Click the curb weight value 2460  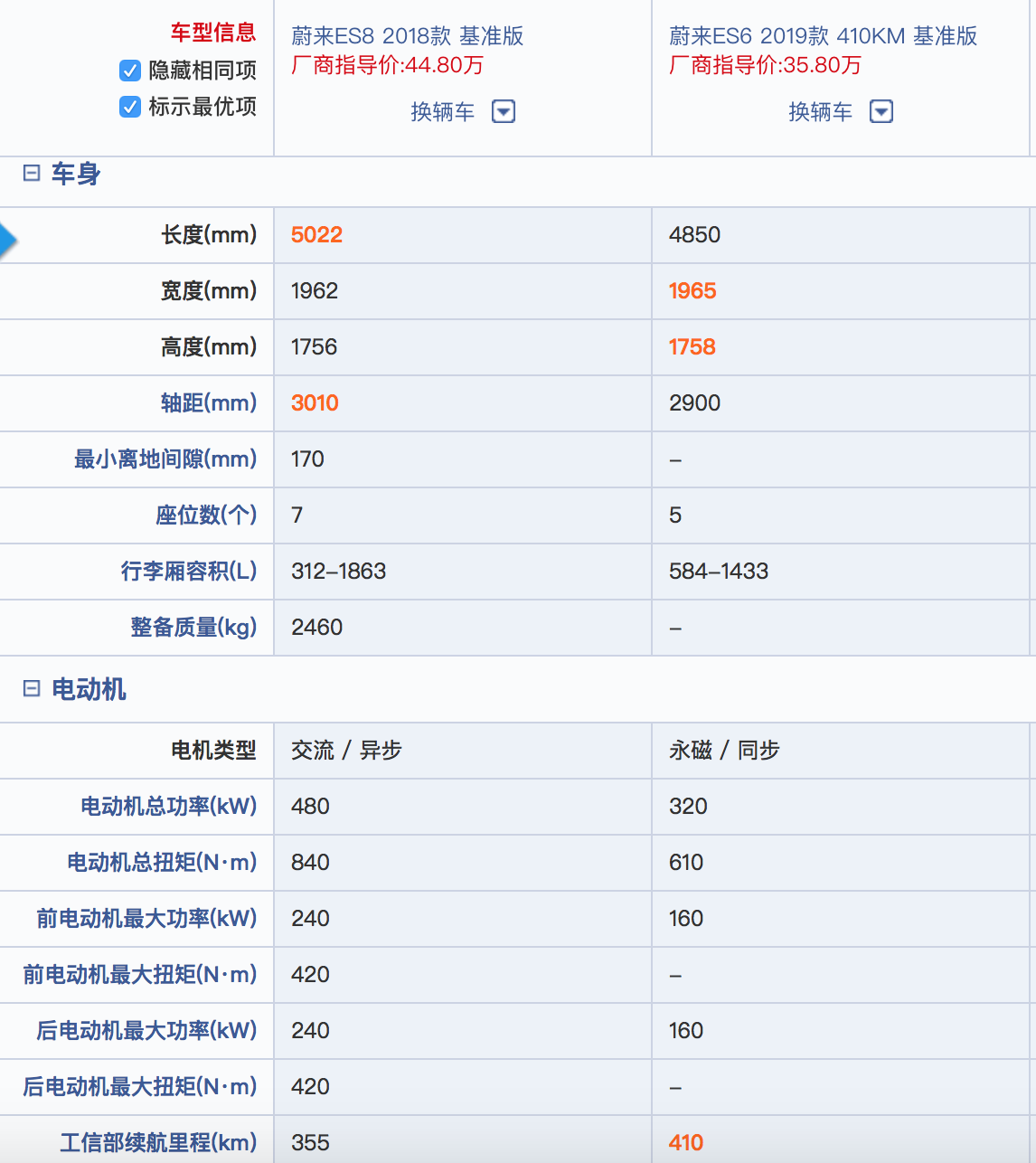tap(316, 627)
